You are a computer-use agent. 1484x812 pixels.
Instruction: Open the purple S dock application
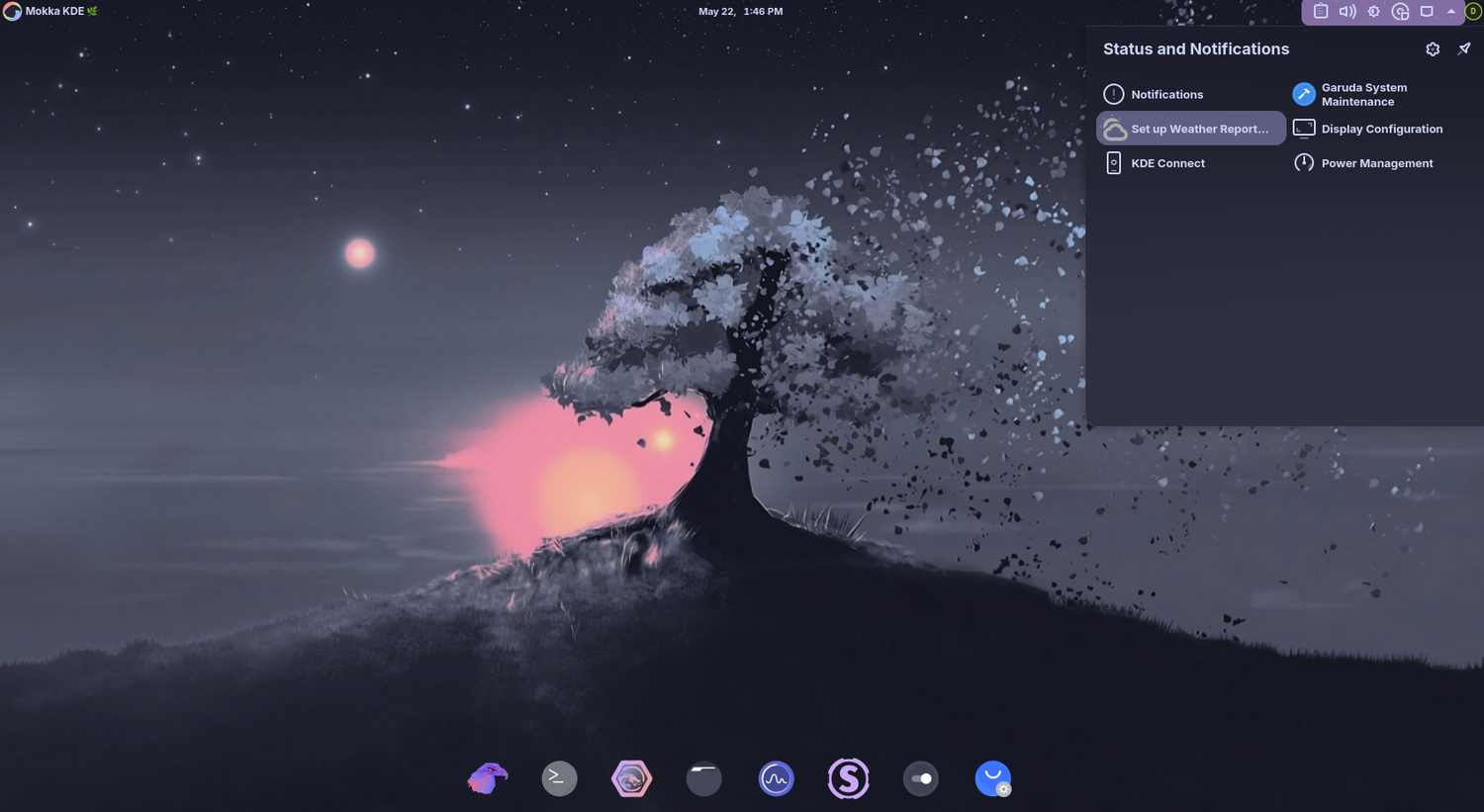pos(849,778)
